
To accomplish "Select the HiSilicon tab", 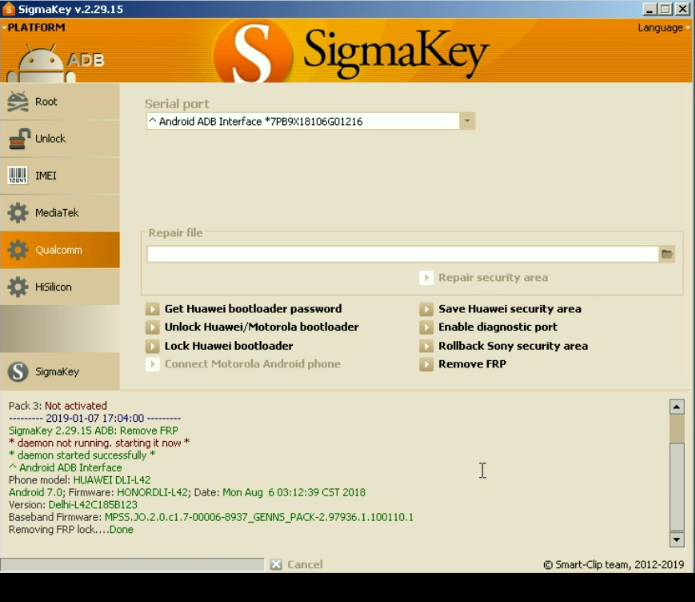I will coord(60,287).
